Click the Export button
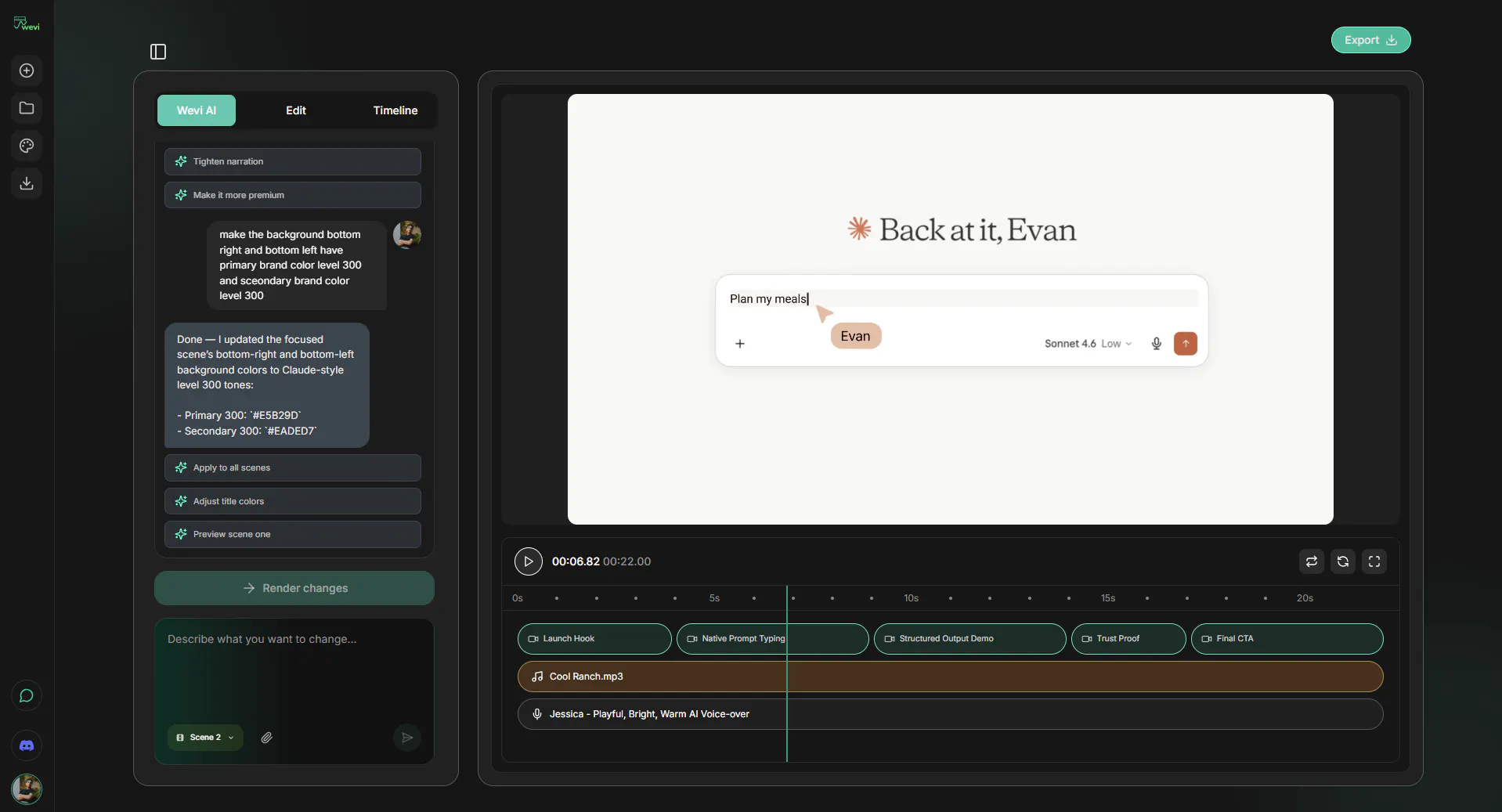Viewport: 1502px width, 812px height. click(x=1370, y=40)
